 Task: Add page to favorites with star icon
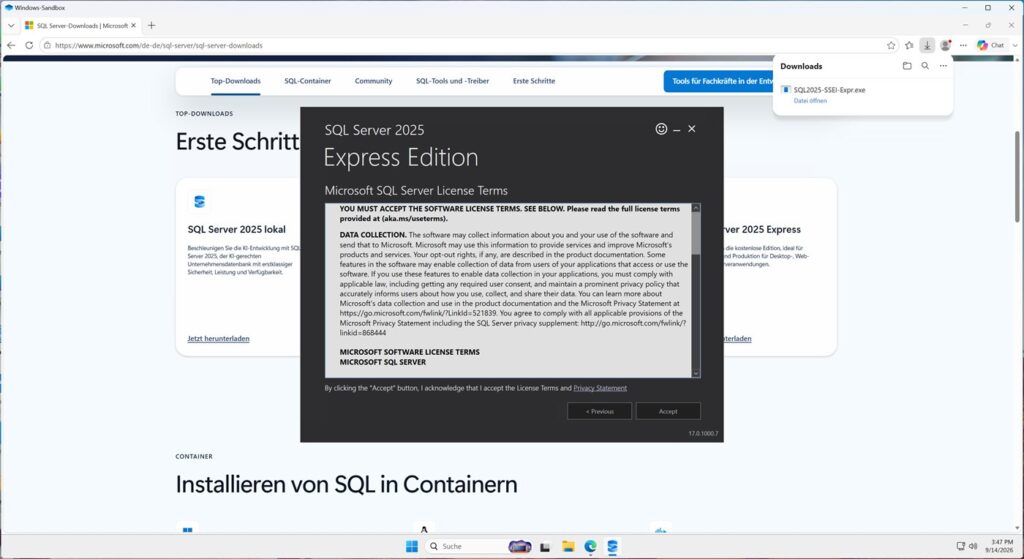pyautogui.click(x=891, y=45)
